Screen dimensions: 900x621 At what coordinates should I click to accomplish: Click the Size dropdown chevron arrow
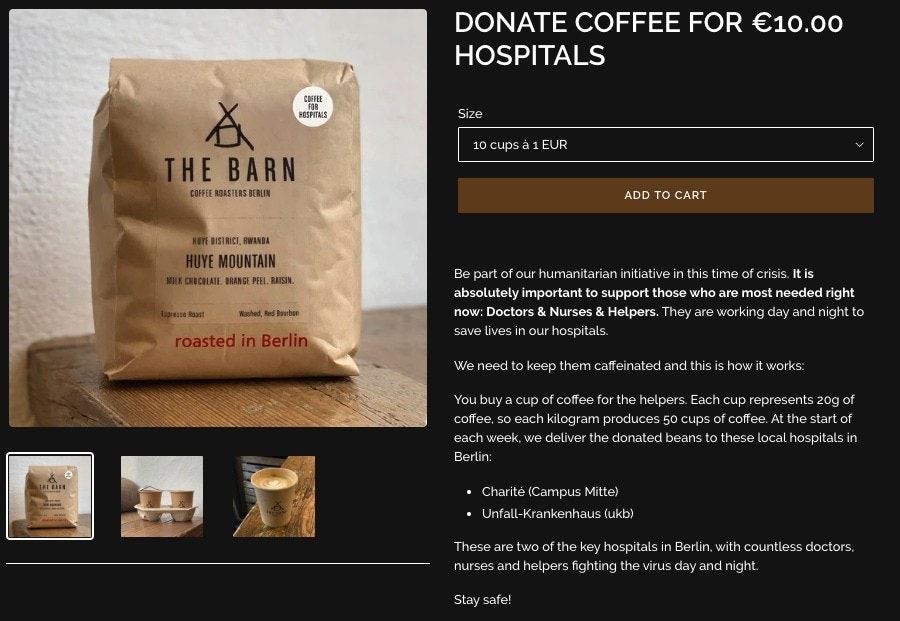(x=859, y=145)
